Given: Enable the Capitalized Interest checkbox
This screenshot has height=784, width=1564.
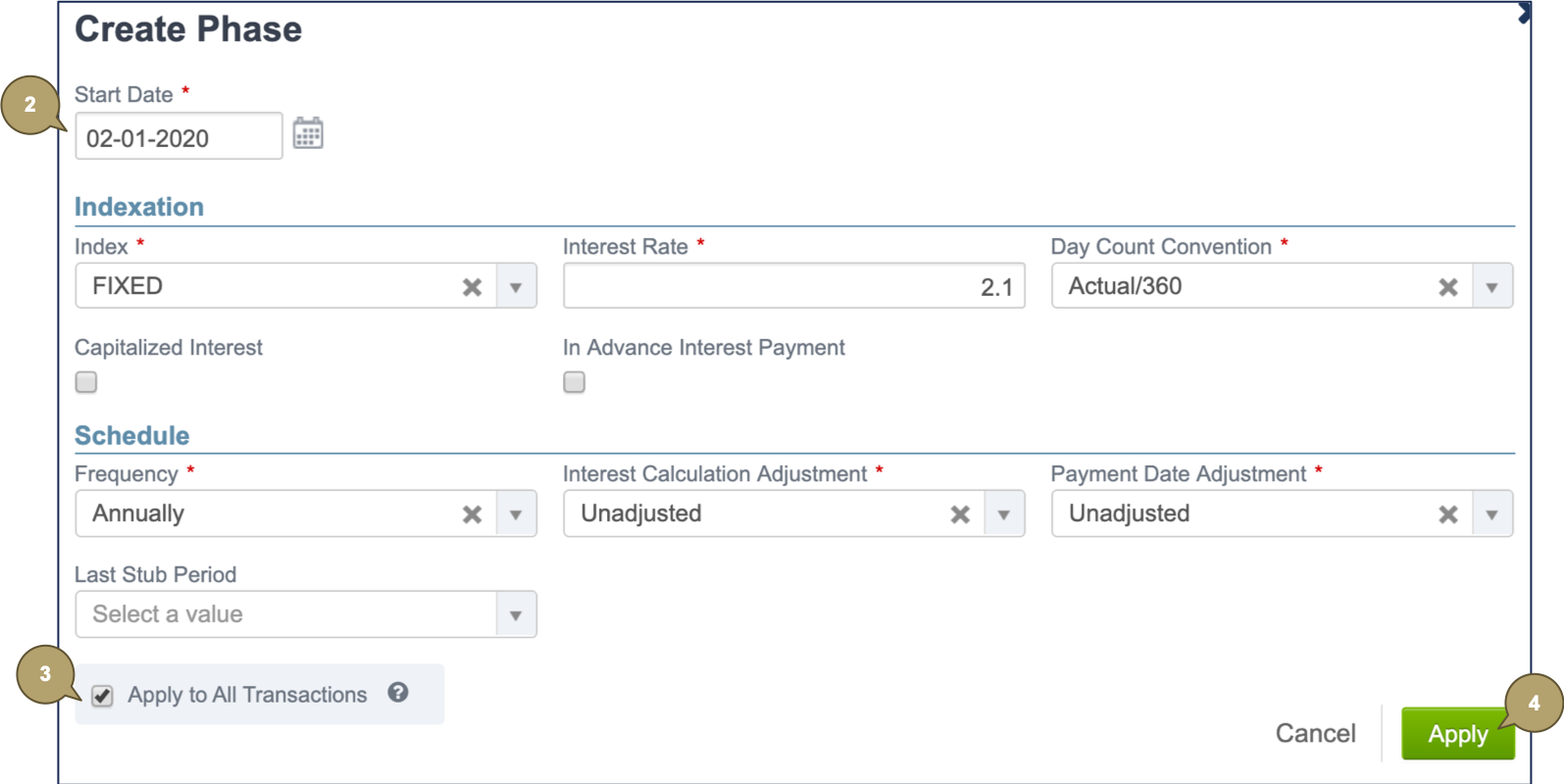Looking at the screenshot, I should [86, 382].
